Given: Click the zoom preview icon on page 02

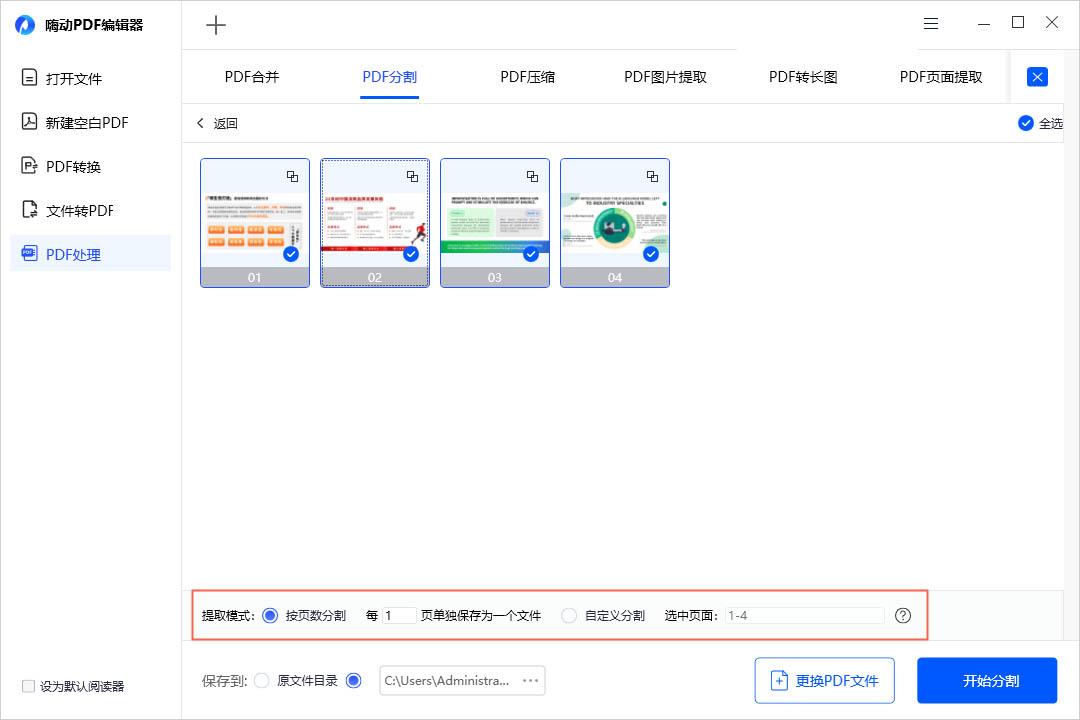Looking at the screenshot, I should coord(412,176).
